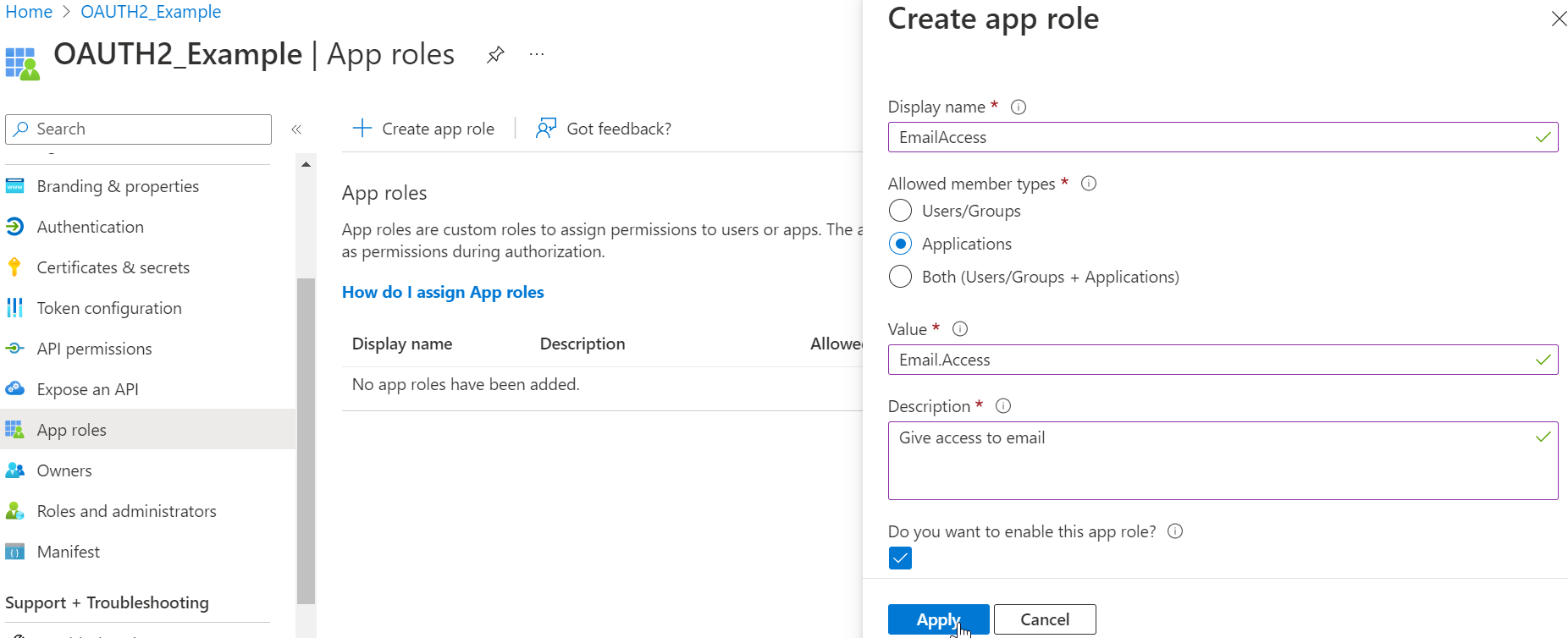Open the ellipsis more options menu

pyautogui.click(x=537, y=54)
